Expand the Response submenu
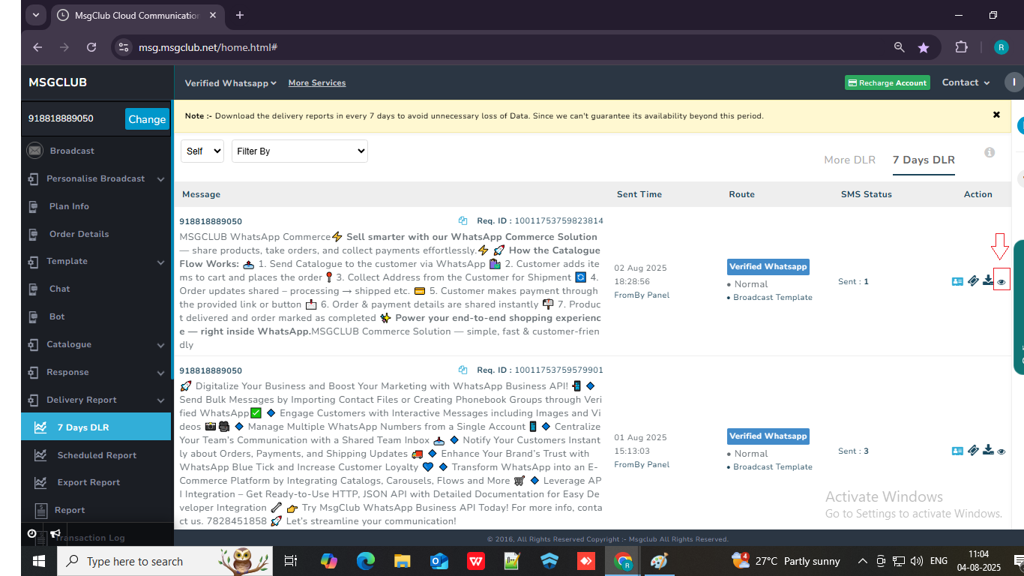 point(96,372)
